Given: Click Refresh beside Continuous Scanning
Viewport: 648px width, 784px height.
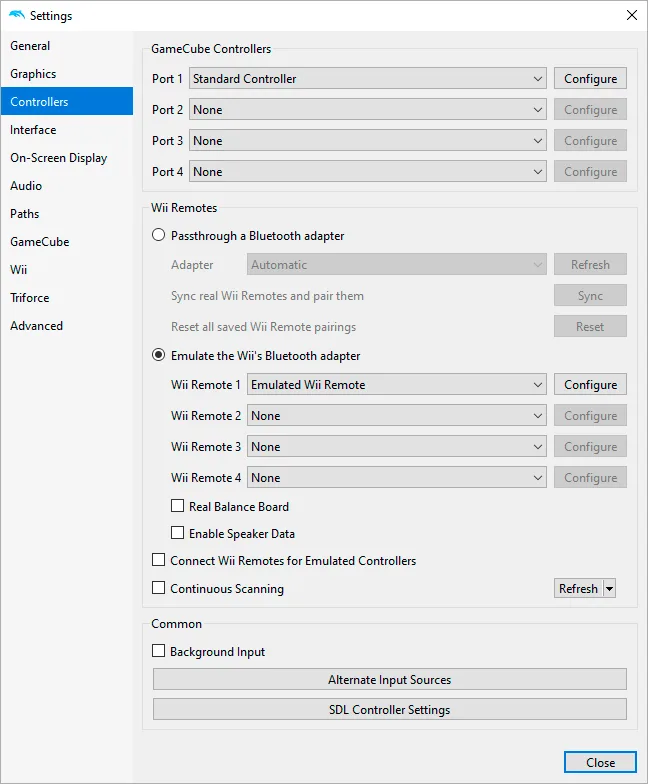Looking at the screenshot, I should point(578,588).
